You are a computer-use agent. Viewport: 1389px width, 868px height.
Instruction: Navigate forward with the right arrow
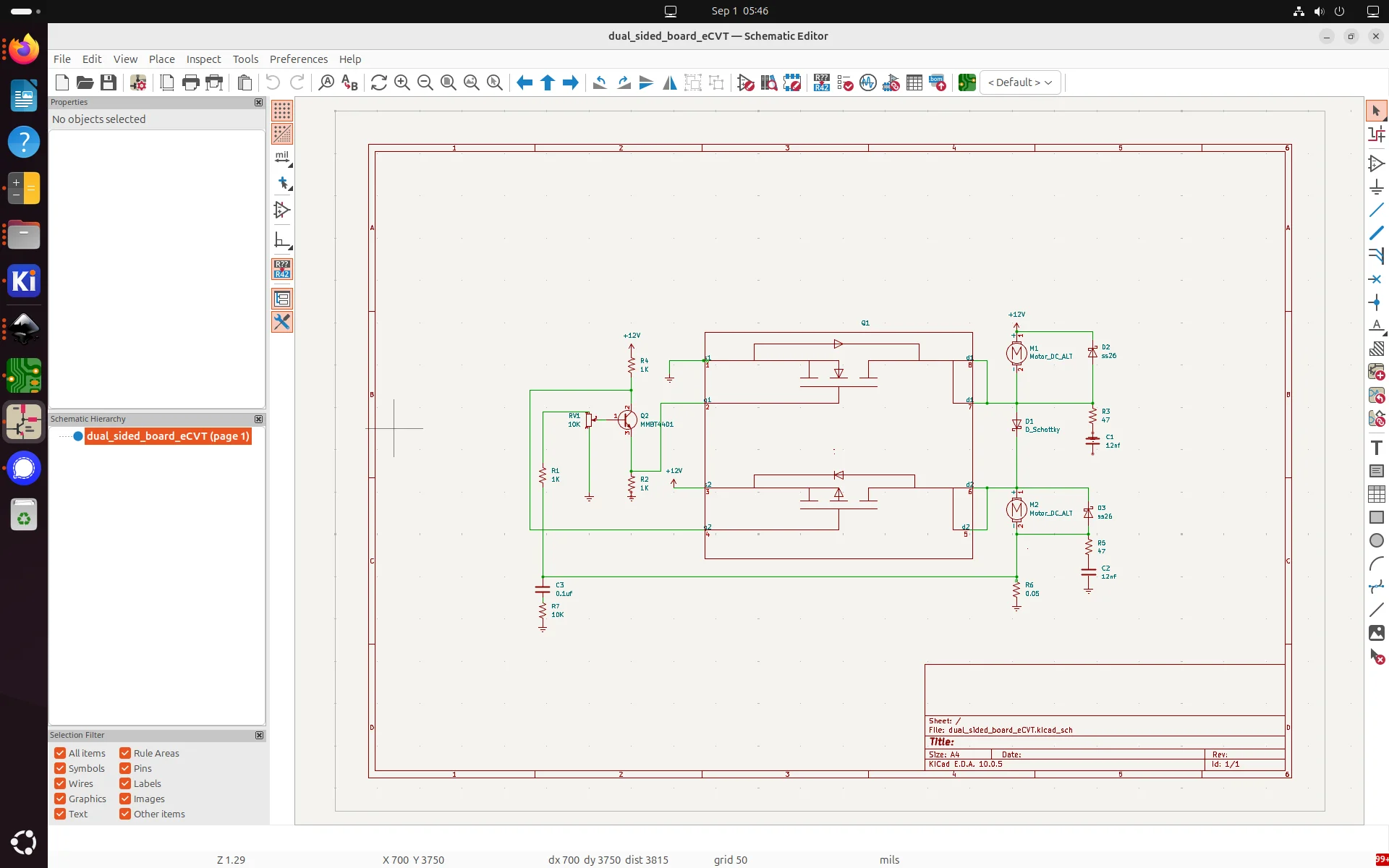tap(571, 82)
